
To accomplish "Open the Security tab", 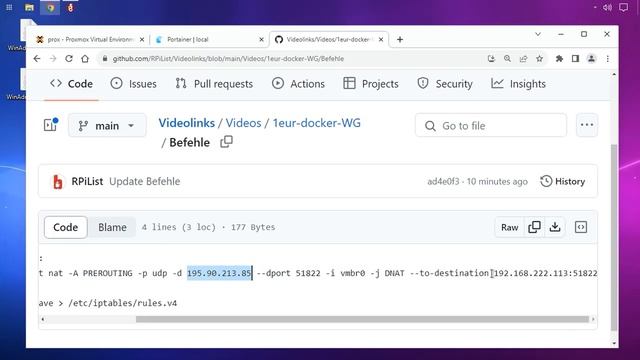I will [445, 84].
